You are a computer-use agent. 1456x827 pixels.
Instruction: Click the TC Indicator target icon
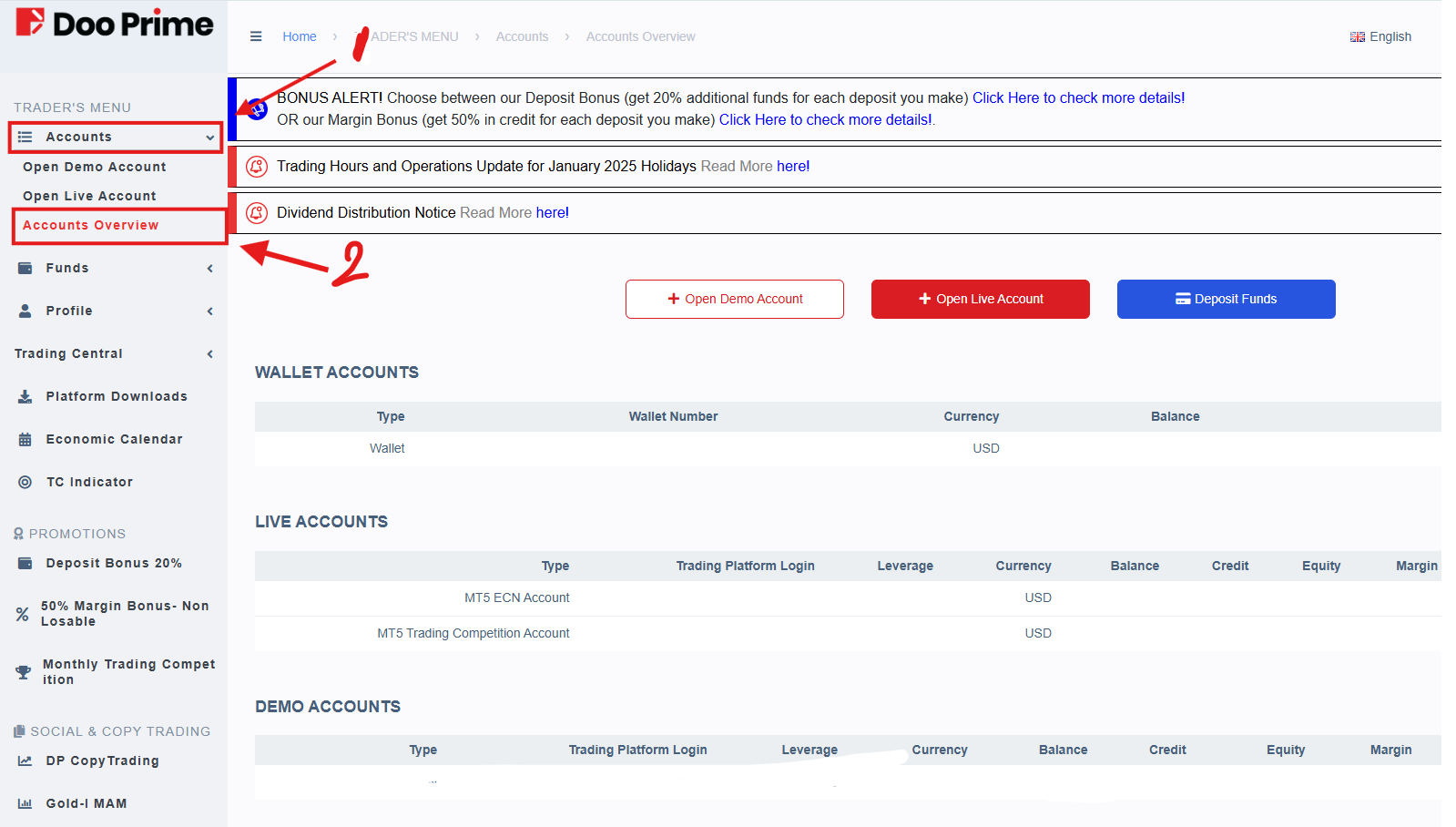tap(25, 482)
